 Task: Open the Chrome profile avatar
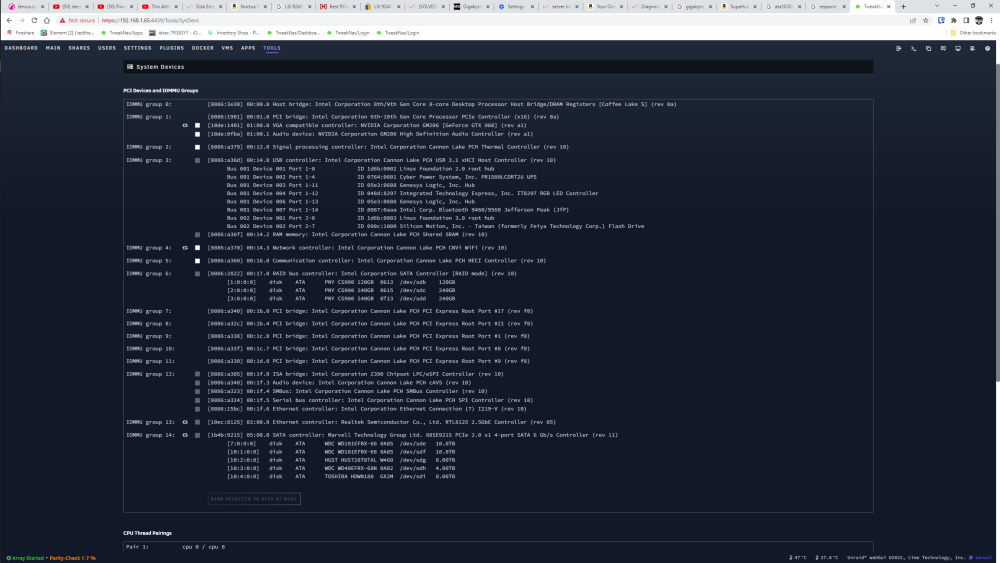979,20
